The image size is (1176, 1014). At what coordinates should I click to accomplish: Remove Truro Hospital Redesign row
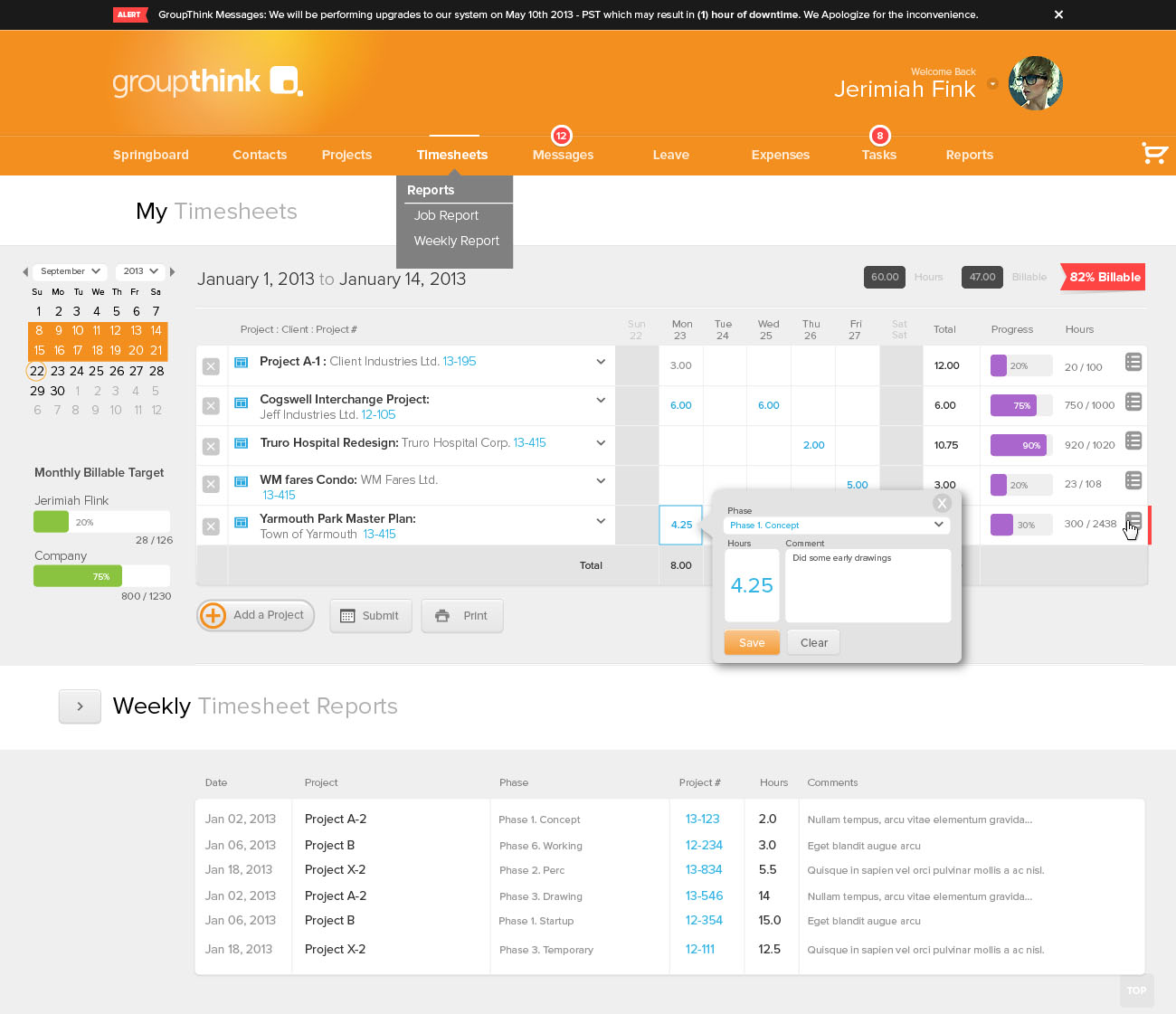tap(211, 446)
